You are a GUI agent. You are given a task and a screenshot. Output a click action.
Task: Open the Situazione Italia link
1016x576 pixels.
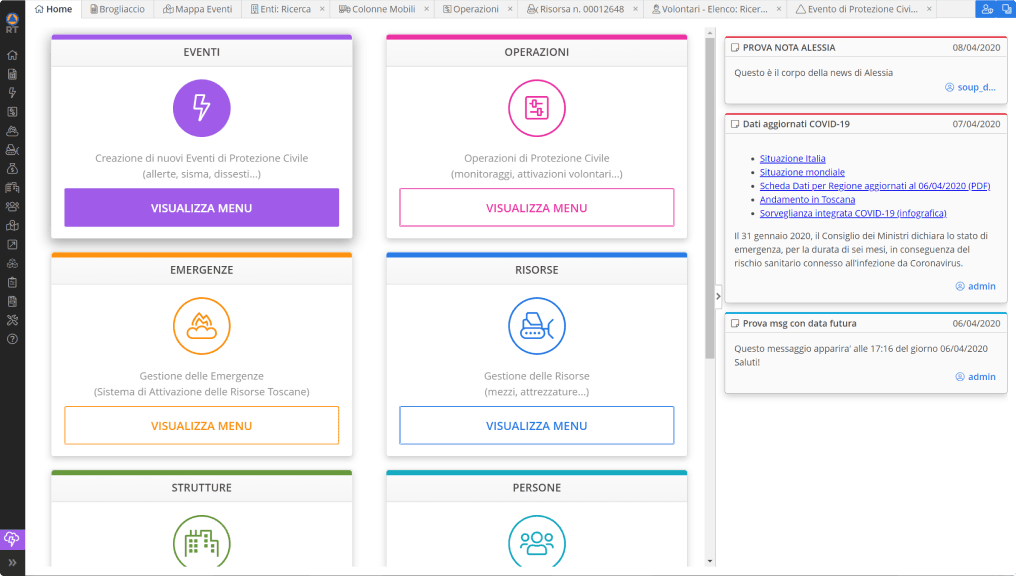[x=792, y=158]
